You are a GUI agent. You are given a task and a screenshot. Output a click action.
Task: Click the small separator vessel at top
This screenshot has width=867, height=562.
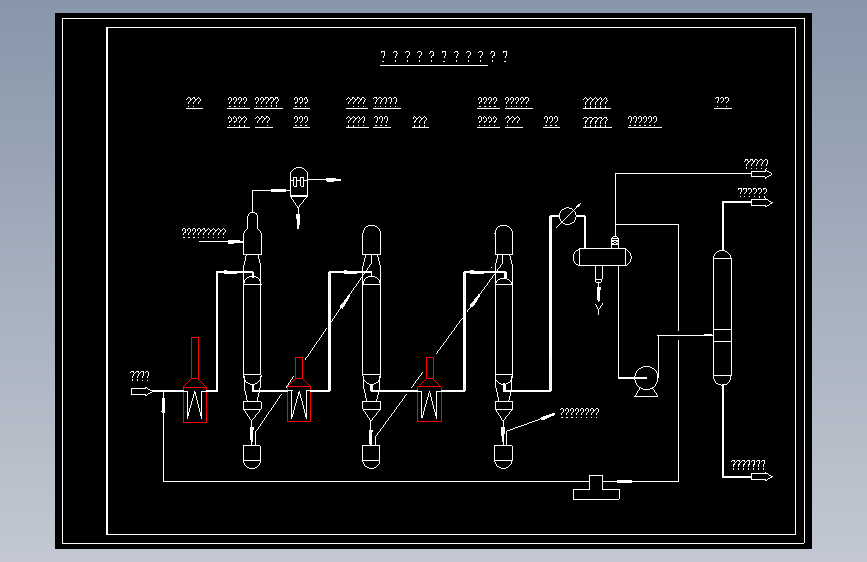coord(299,188)
